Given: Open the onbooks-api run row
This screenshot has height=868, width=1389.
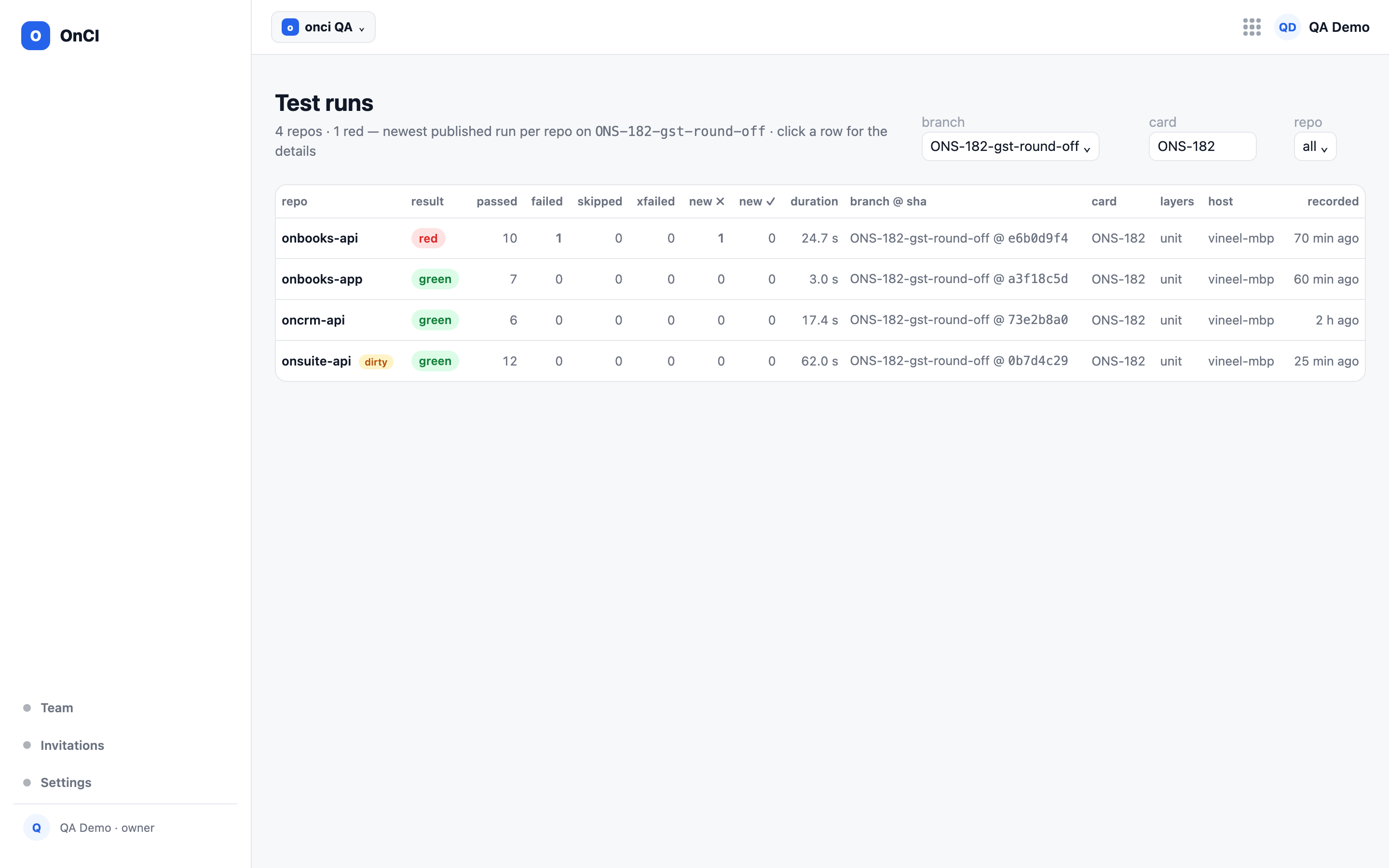Looking at the screenshot, I should coord(820,238).
